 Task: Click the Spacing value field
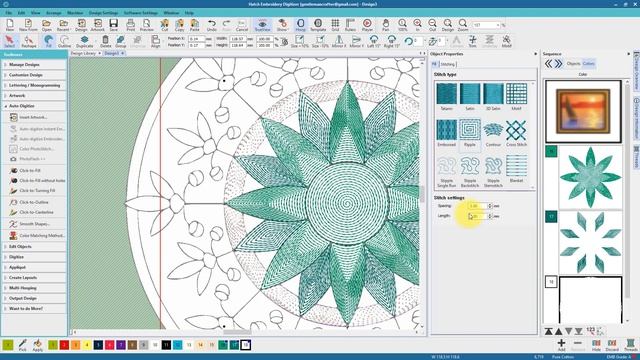[x=477, y=206]
